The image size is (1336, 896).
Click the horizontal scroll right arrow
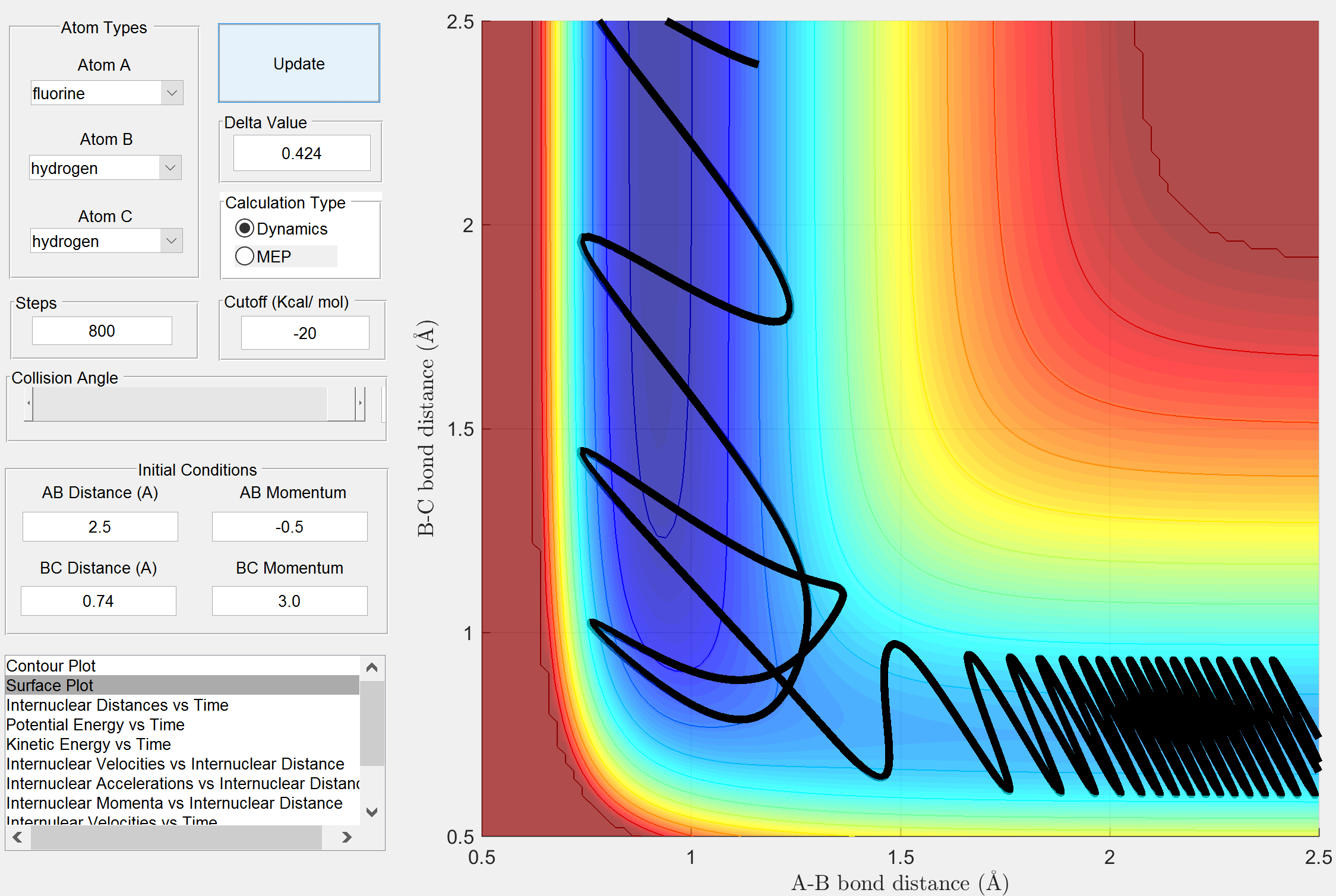click(x=347, y=837)
